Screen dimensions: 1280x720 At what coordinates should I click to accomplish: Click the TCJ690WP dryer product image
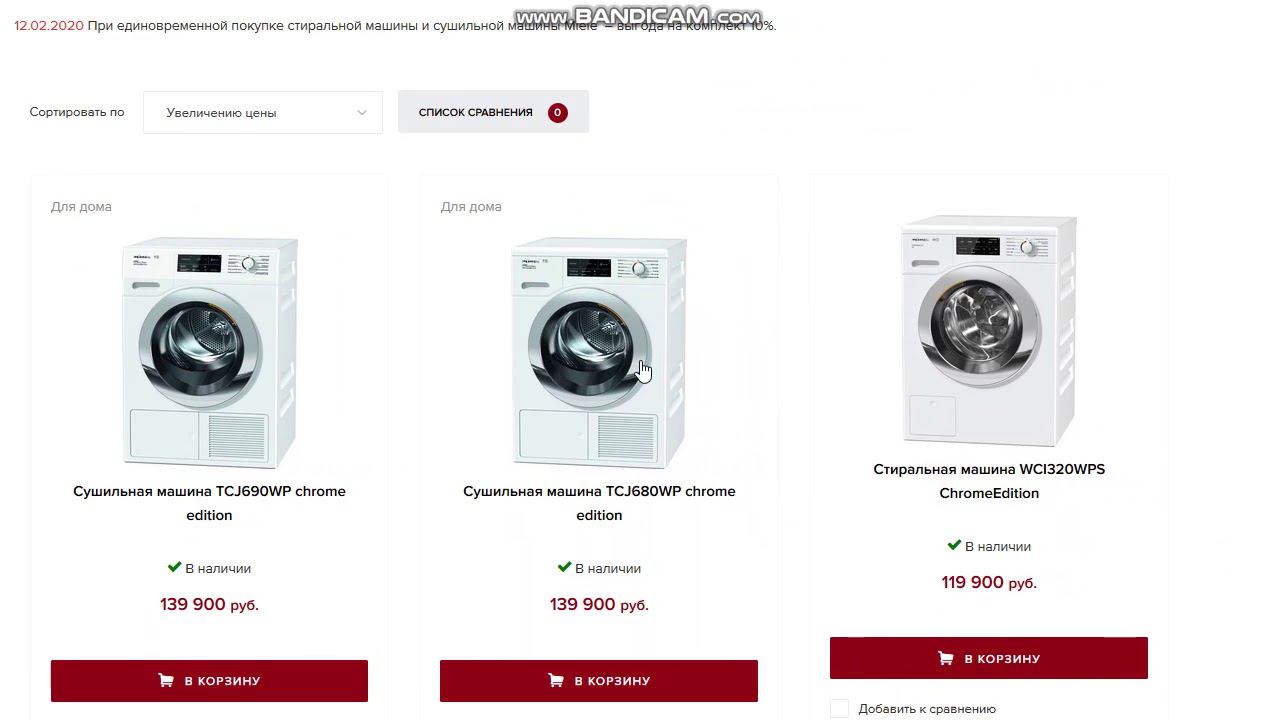click(210, 352)
